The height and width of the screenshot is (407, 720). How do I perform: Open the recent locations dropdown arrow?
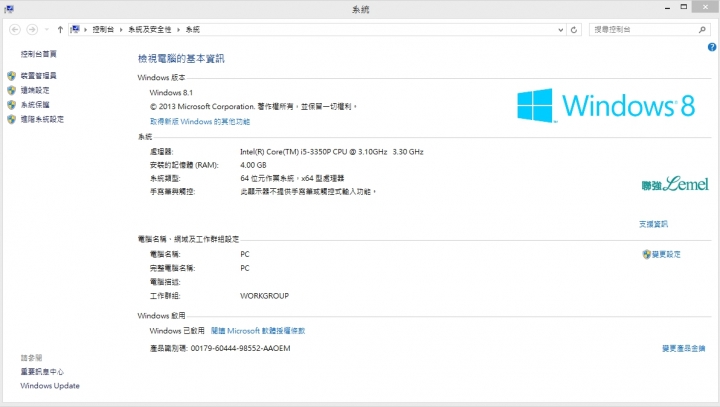(x=46, y=30)
